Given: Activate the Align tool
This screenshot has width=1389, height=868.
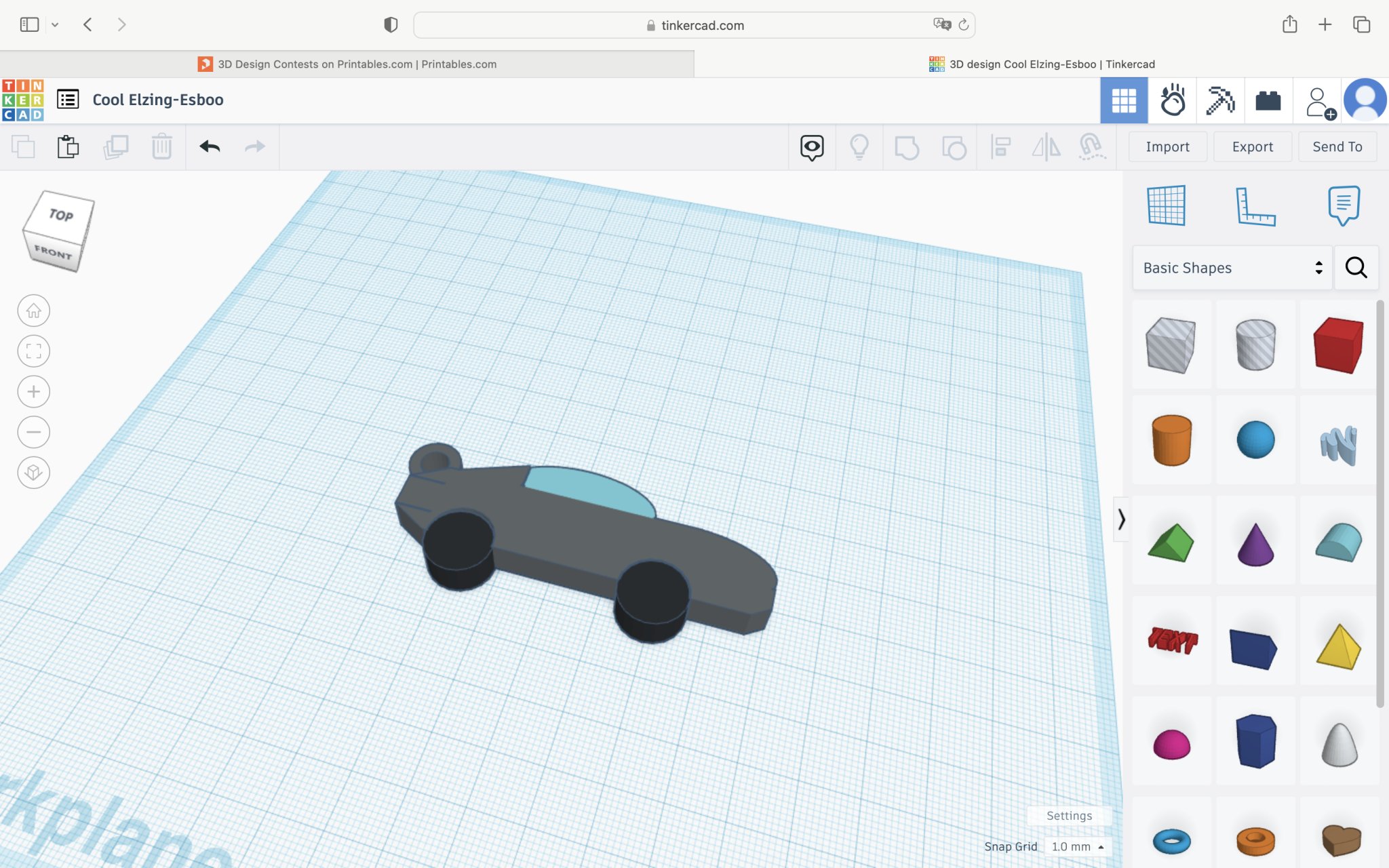Looking at the screenshot, I should coord(1001,146).
